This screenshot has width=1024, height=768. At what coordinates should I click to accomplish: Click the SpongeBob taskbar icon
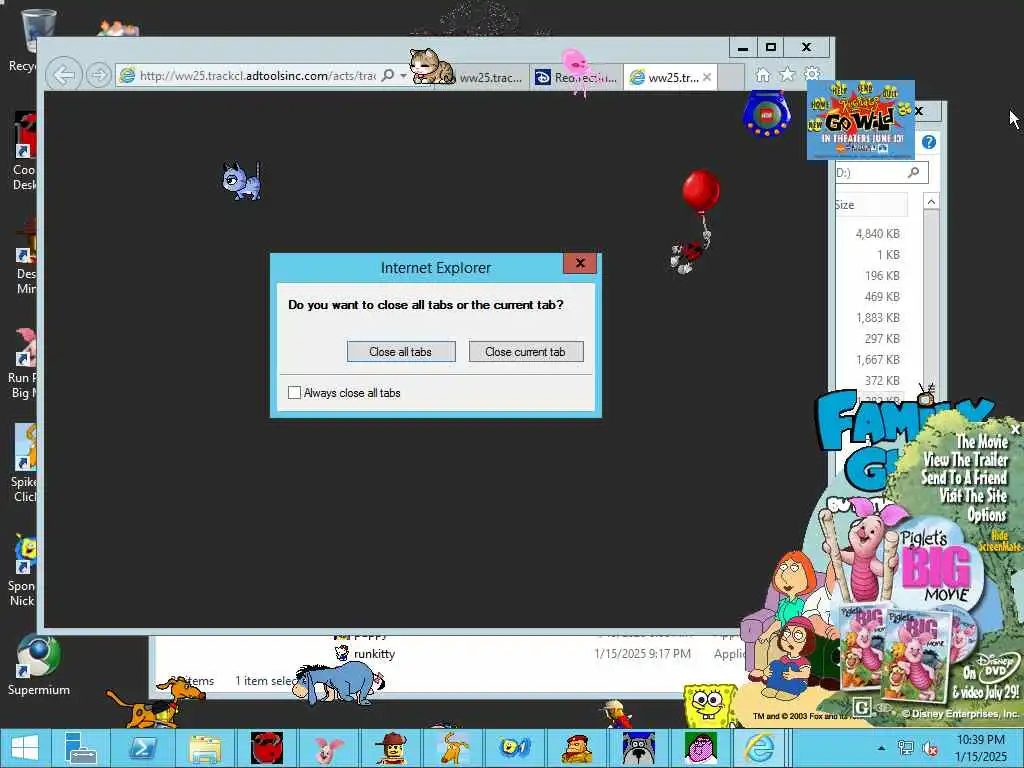tap(515, 748)
